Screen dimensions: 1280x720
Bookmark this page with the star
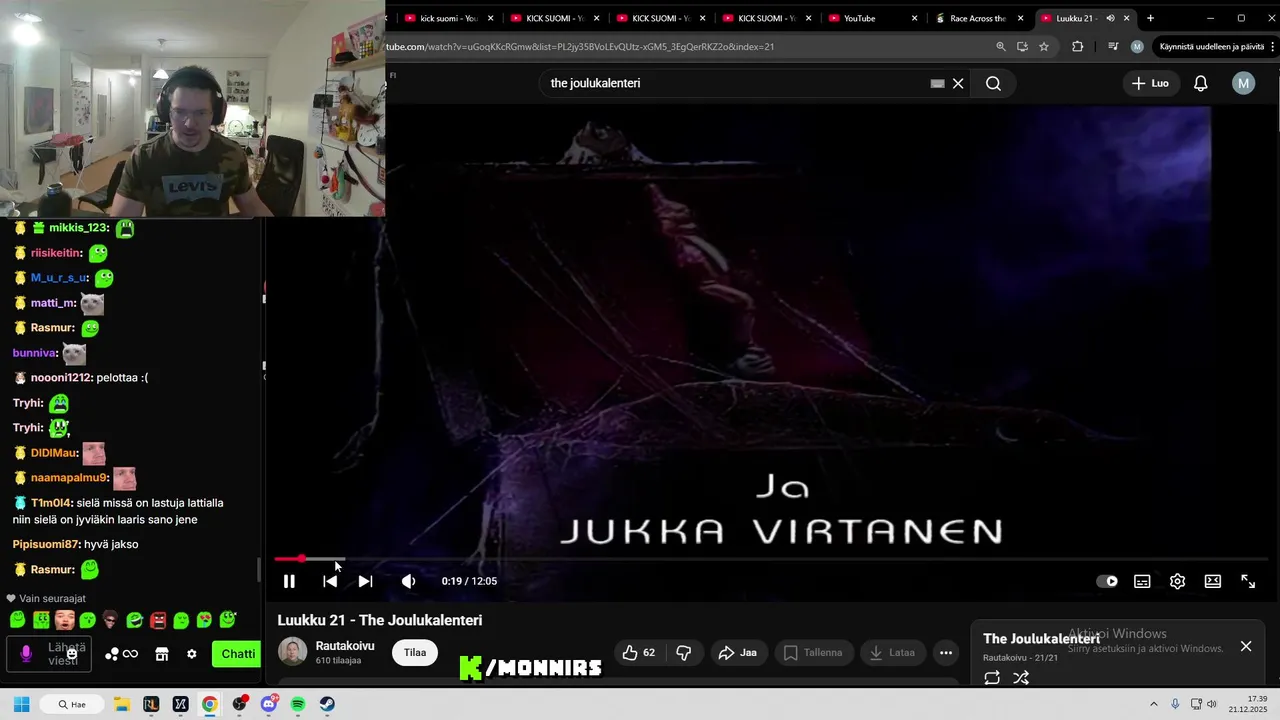click(1044, 46)
